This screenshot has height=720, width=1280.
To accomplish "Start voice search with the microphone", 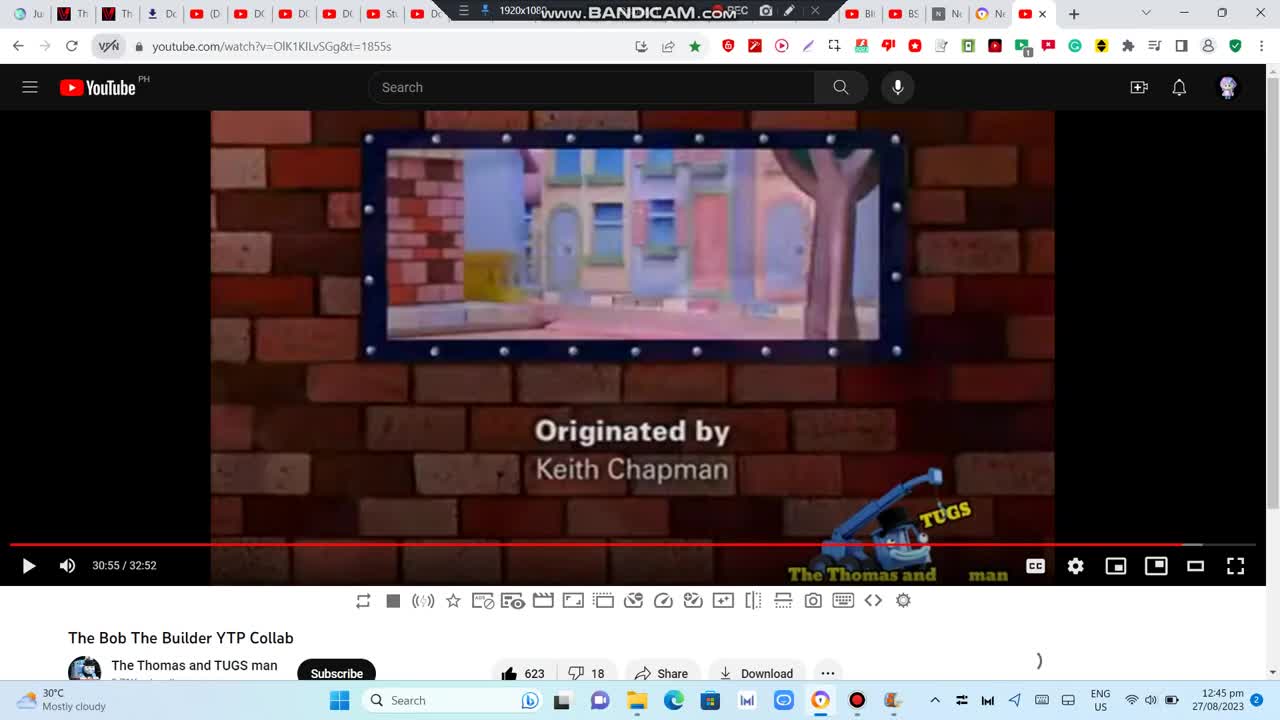I will tap(898, 87).
